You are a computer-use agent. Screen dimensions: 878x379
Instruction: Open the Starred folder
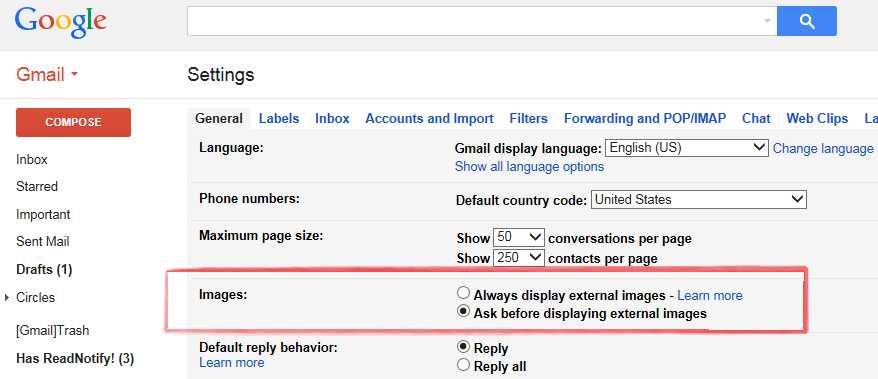(37, 186)
